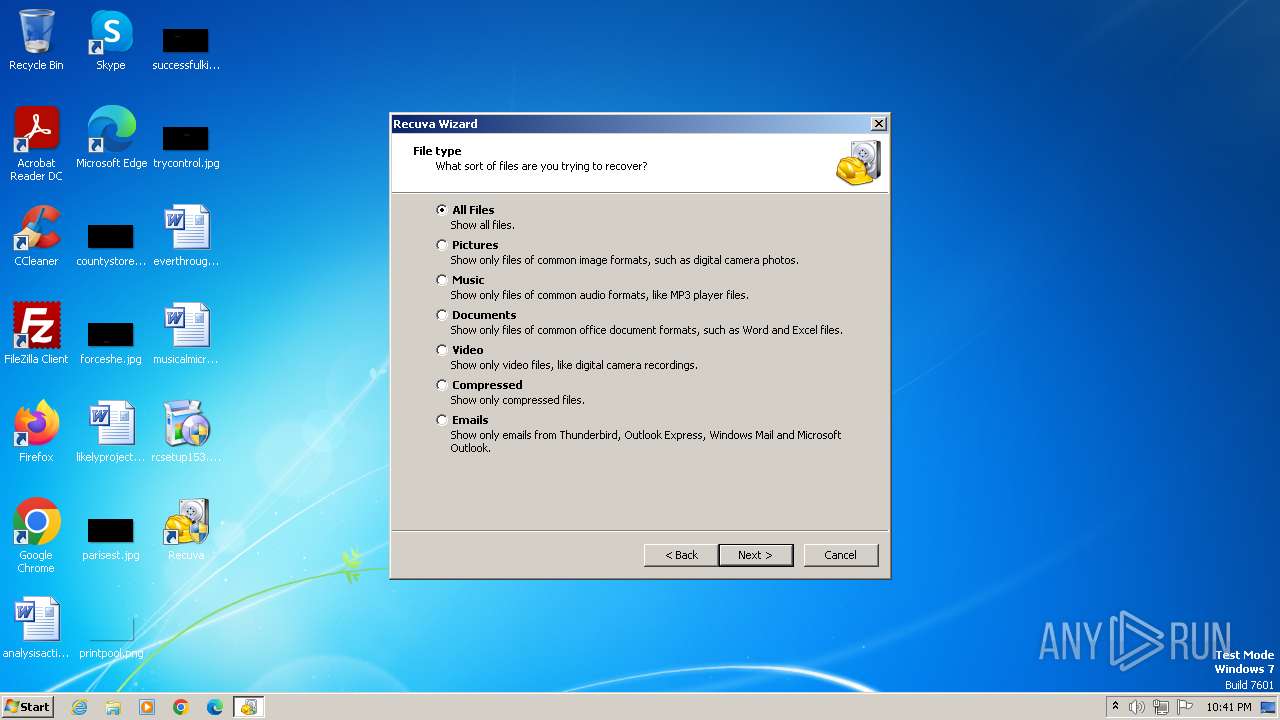1280x720 pixels.
Task: Open the Recycle Bin desktop icon
Action: [36, 41]
